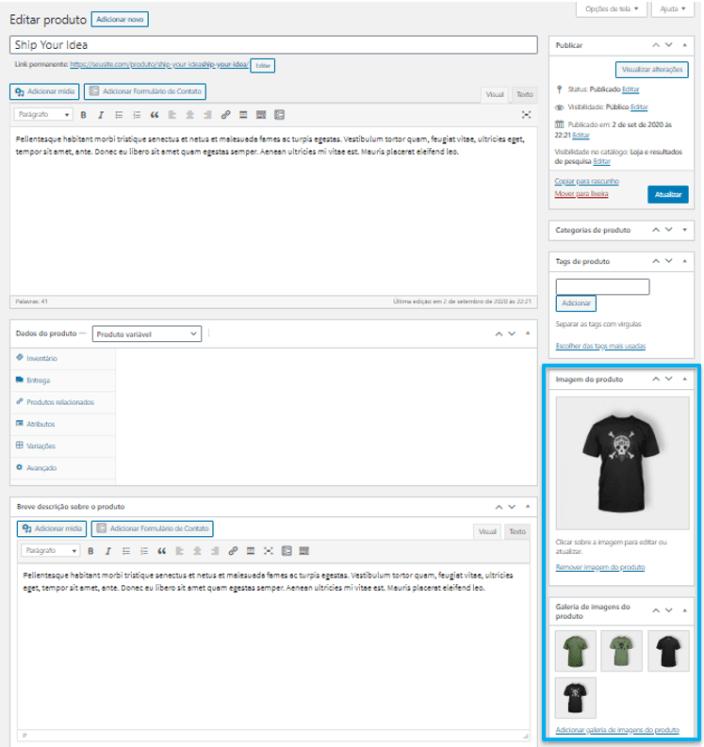Move Galeria de imagens panel up

pyautogui.click(x=656, y=611)
